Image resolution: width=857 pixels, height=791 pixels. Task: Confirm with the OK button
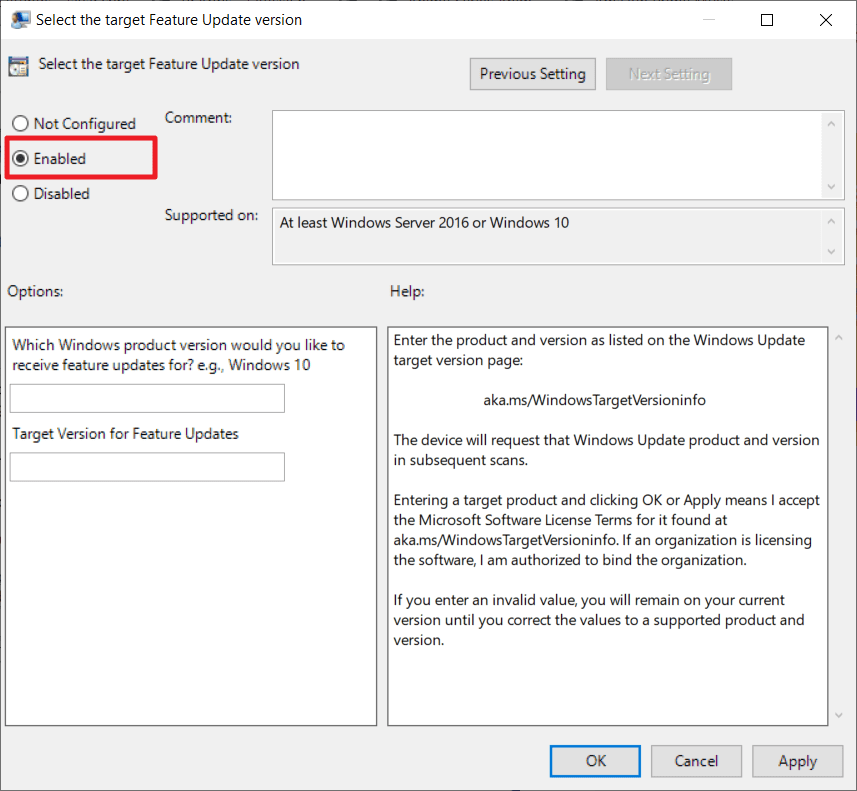(x=595, y=761)
